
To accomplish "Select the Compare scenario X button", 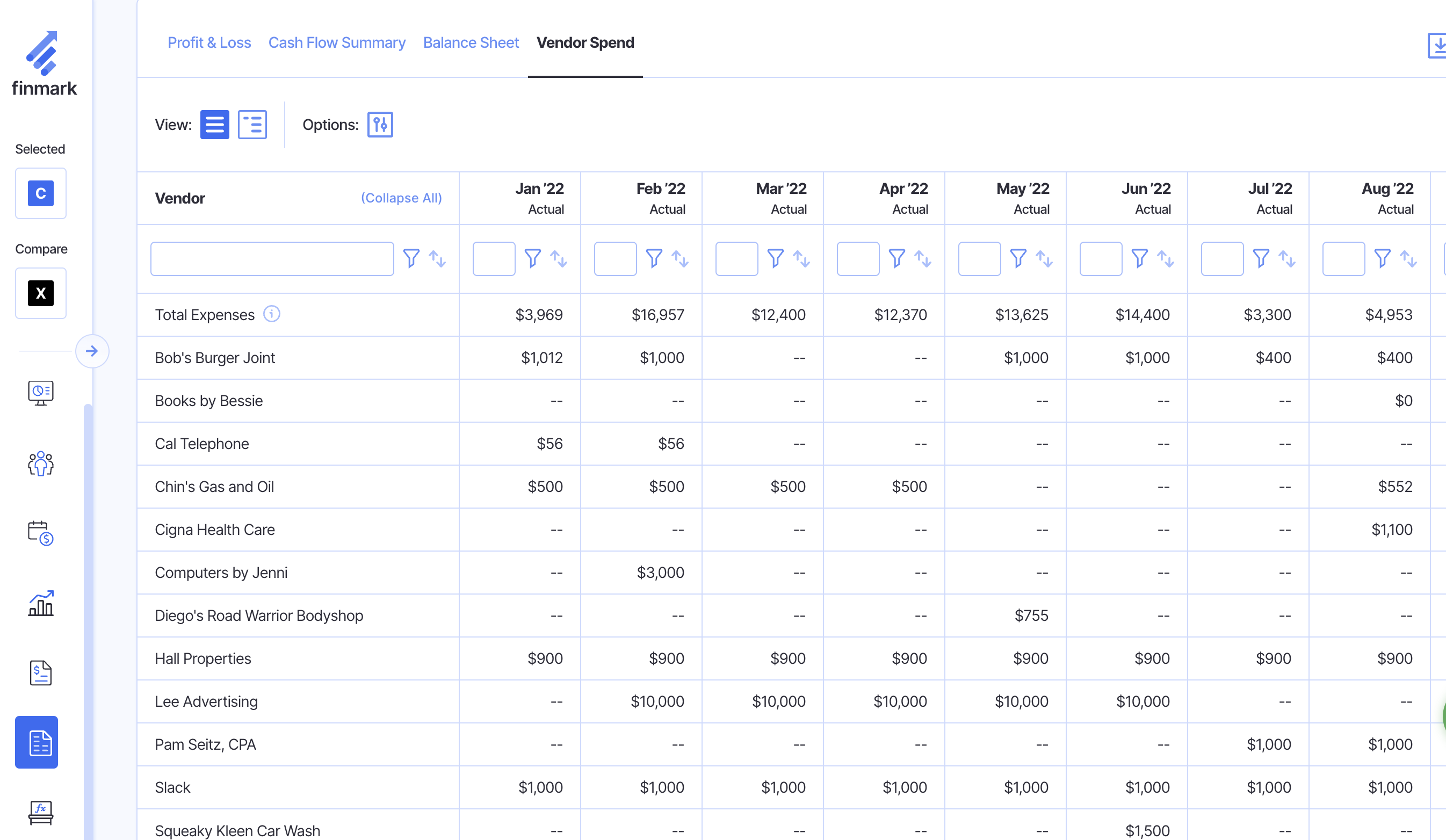I will point(41,293).
